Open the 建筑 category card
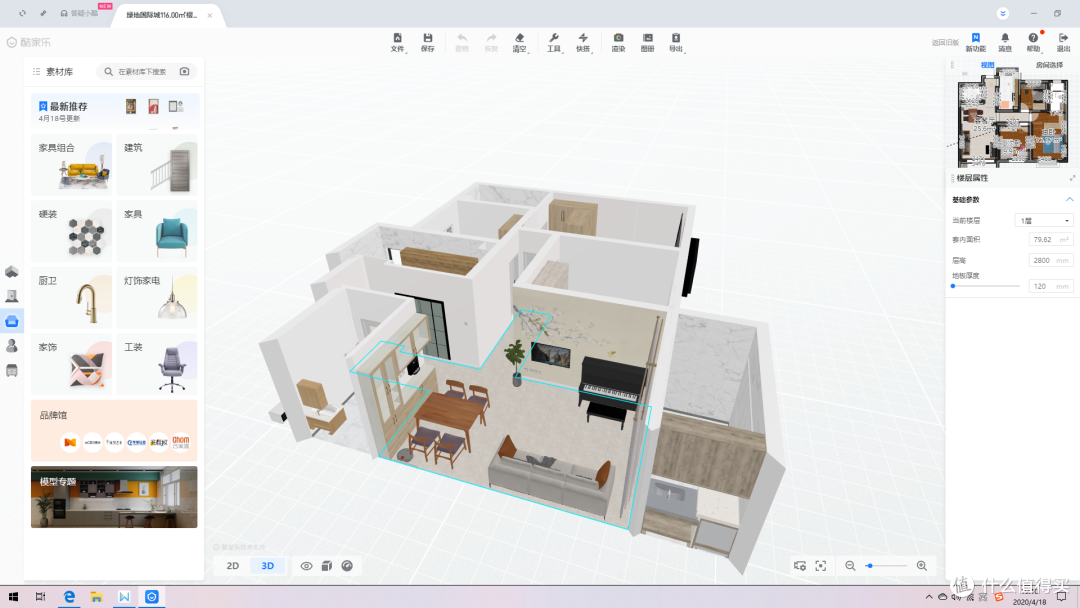The height and width of the screenshot is (608, 1080). [x=157, y=165]
